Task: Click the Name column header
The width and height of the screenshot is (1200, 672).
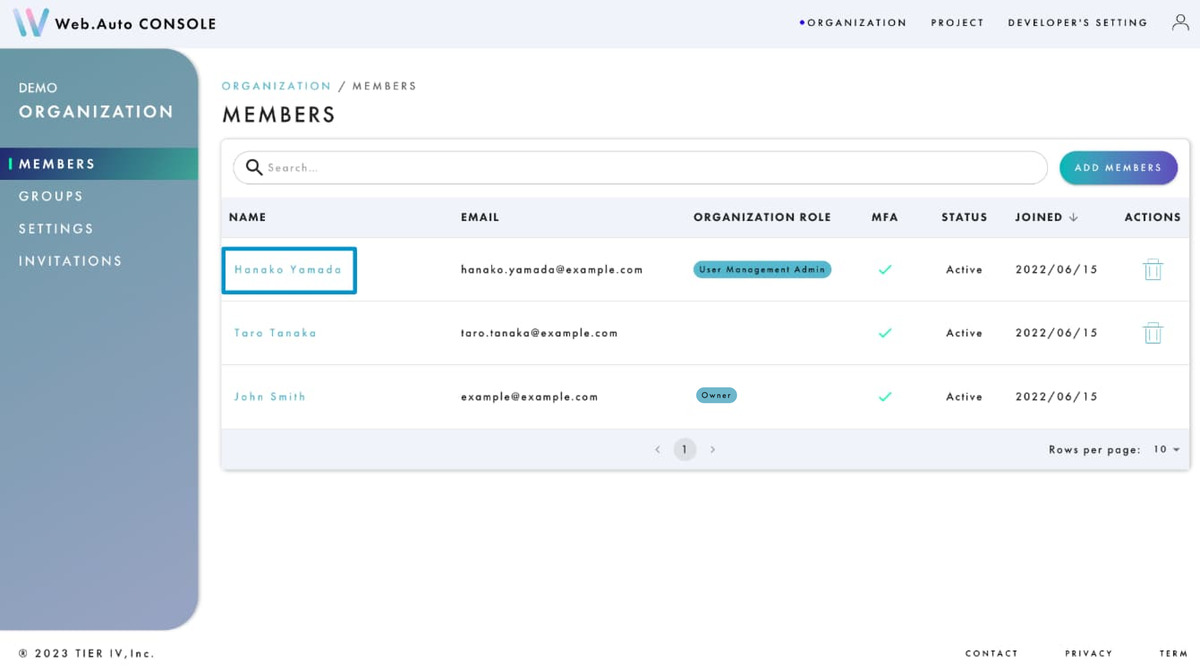Action: (x=247, y=217)
